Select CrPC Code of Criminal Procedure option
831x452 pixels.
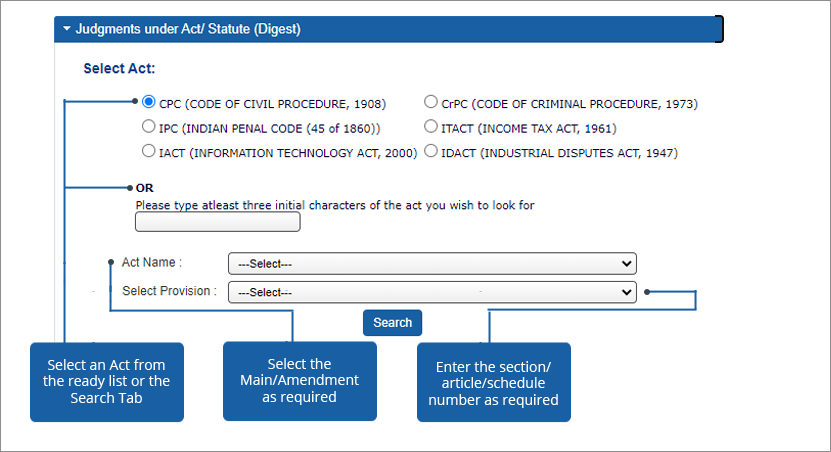[x=431, y=102]
